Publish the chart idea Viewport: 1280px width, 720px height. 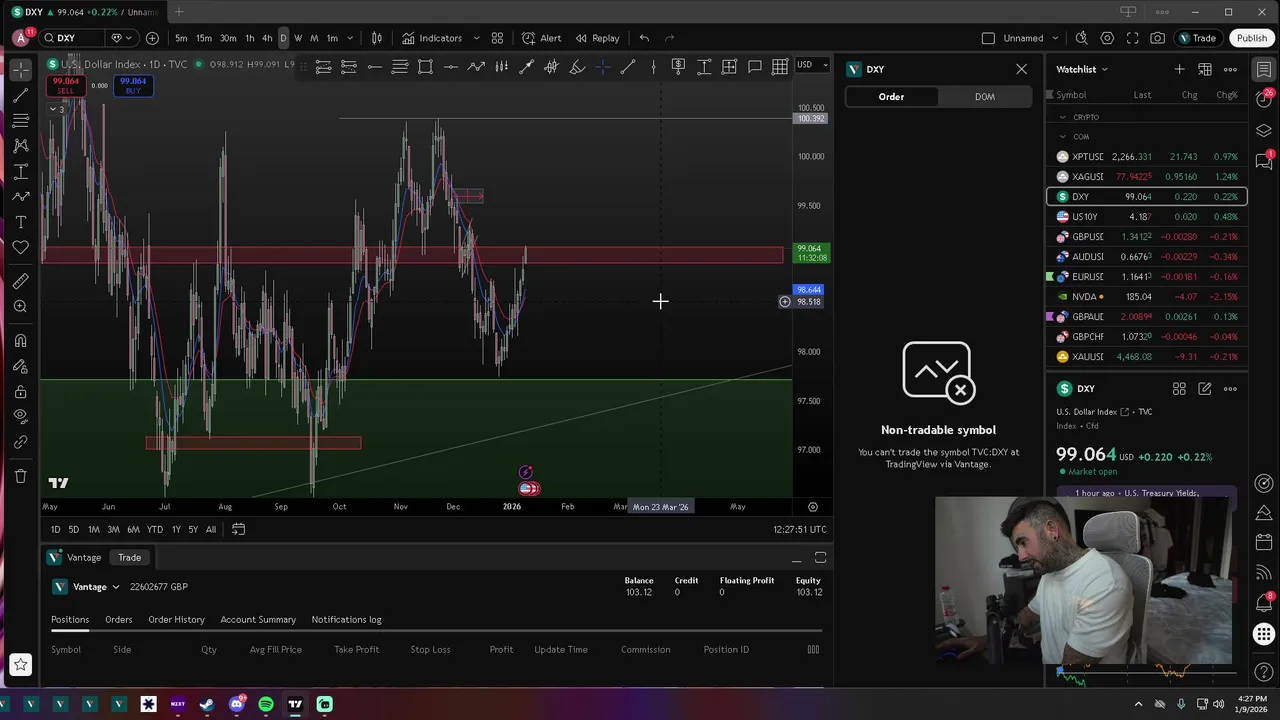(1251, 38)
